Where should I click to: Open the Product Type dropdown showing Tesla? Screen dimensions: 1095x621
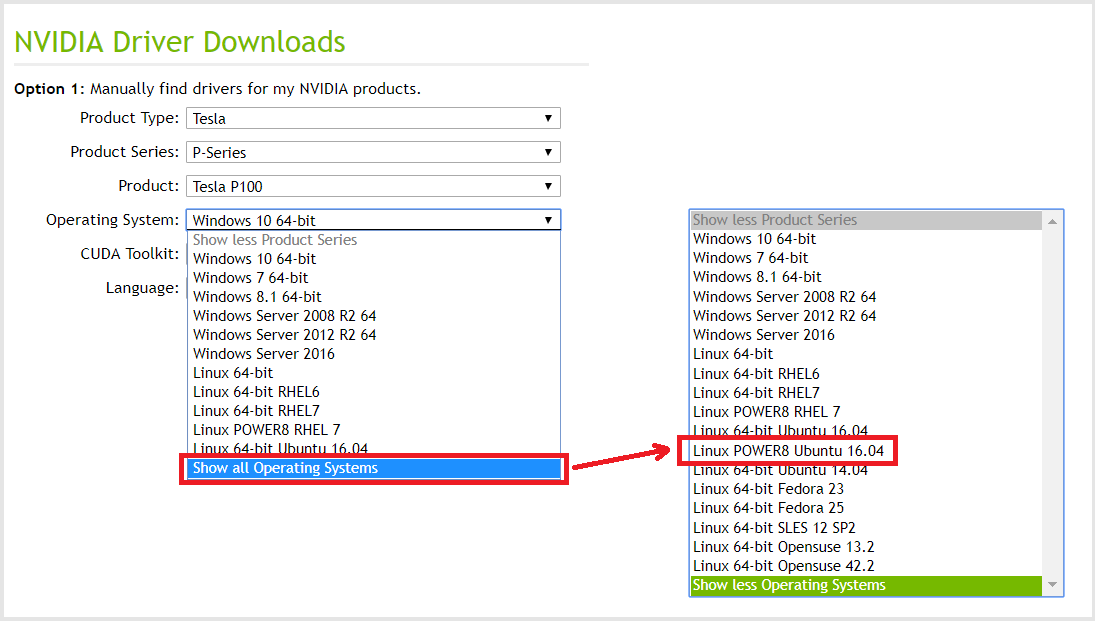click(x=373, y=118)
